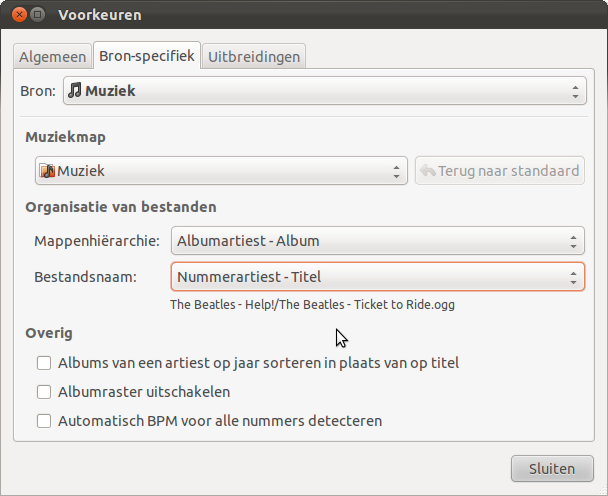Click the Voorkeuren window title text
This screenshot has height=496, width=608.
click(100, 15)
